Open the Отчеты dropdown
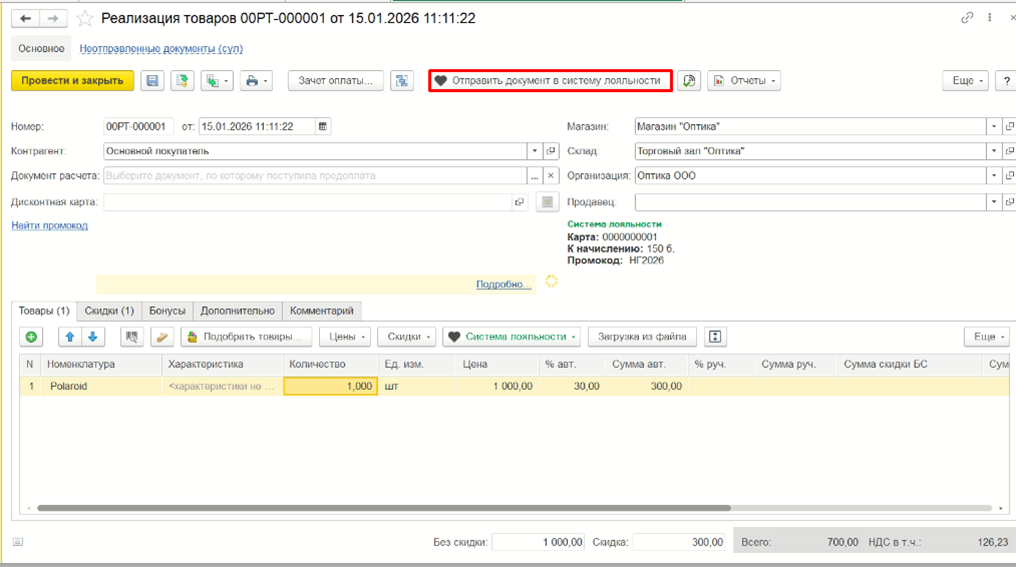 [744, 81]
